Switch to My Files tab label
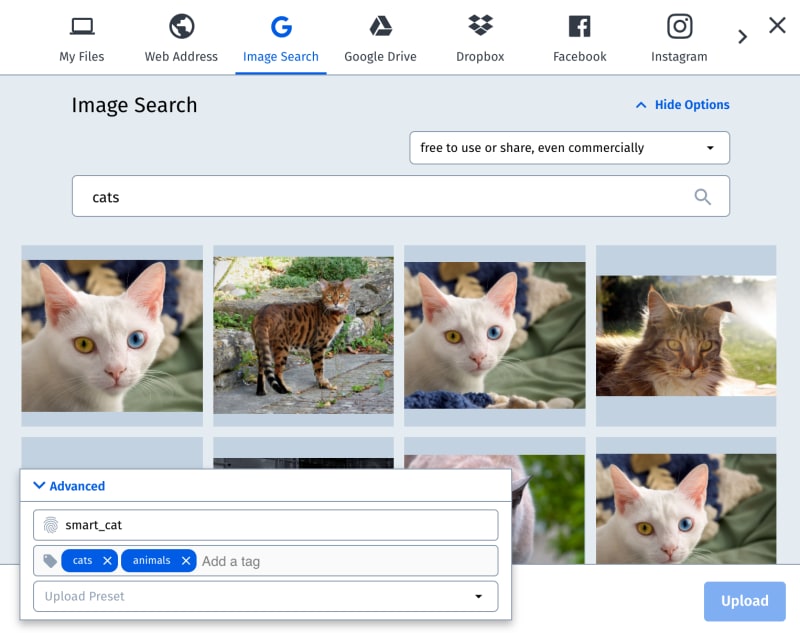Image resolution: width=800 pixels, height=633 pixels. point(82,57)
